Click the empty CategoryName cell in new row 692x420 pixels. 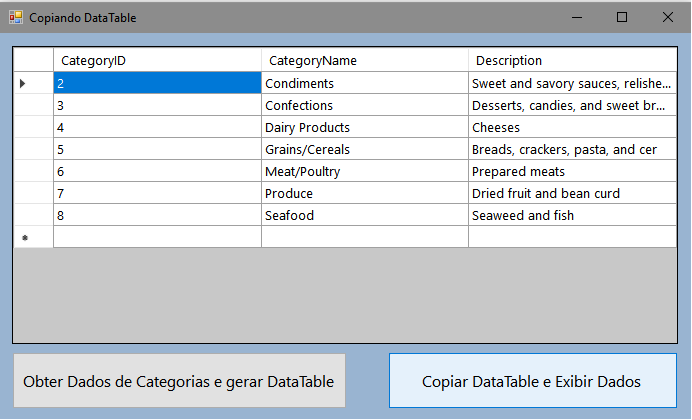[365, 237]
